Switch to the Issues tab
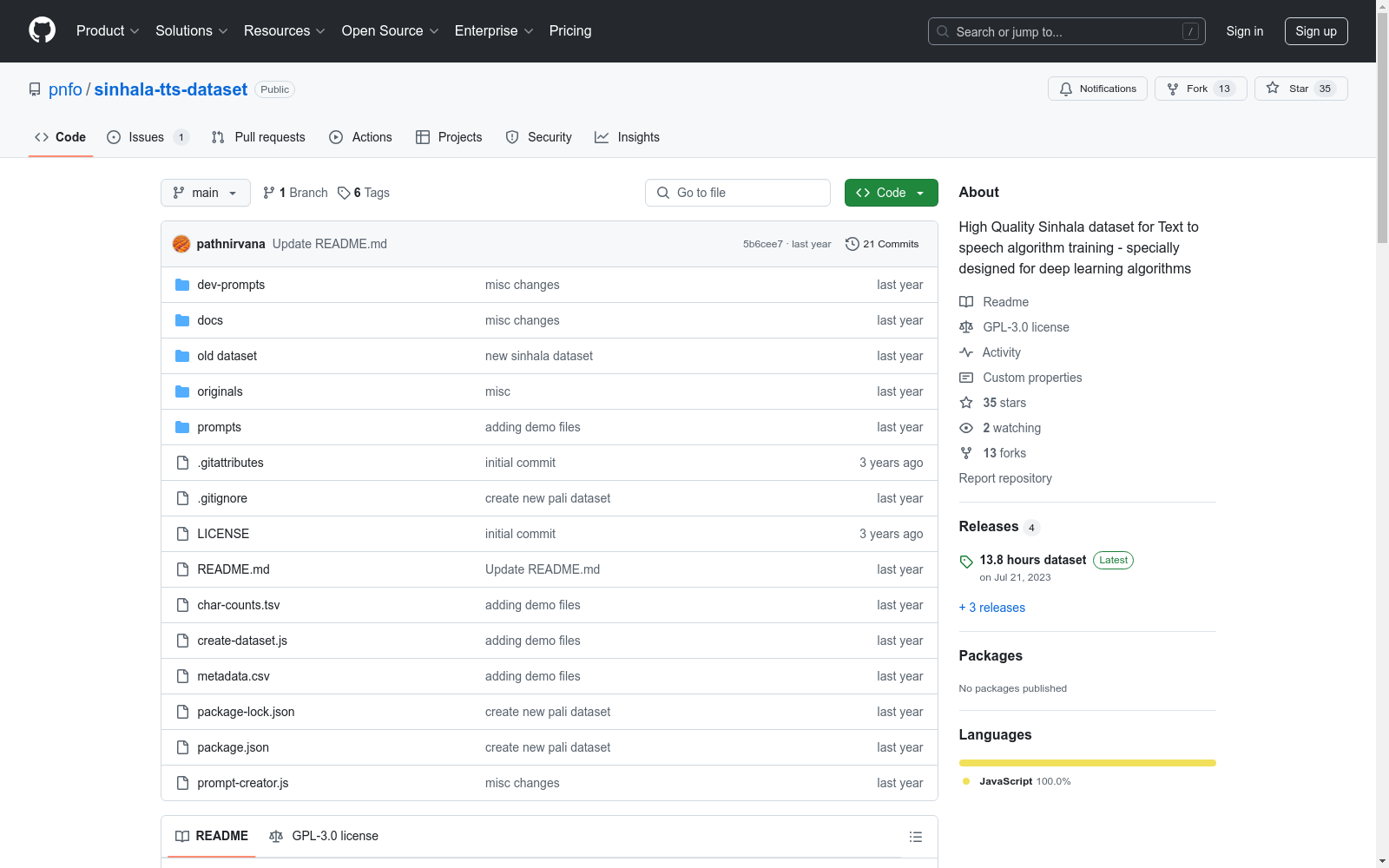 148,137
